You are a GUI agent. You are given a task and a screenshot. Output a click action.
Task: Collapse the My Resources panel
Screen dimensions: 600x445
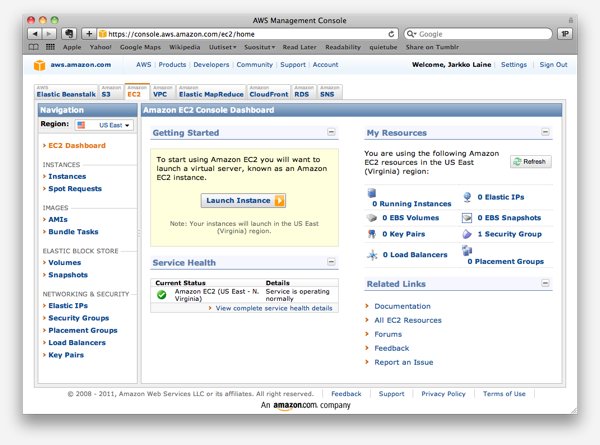545,133
